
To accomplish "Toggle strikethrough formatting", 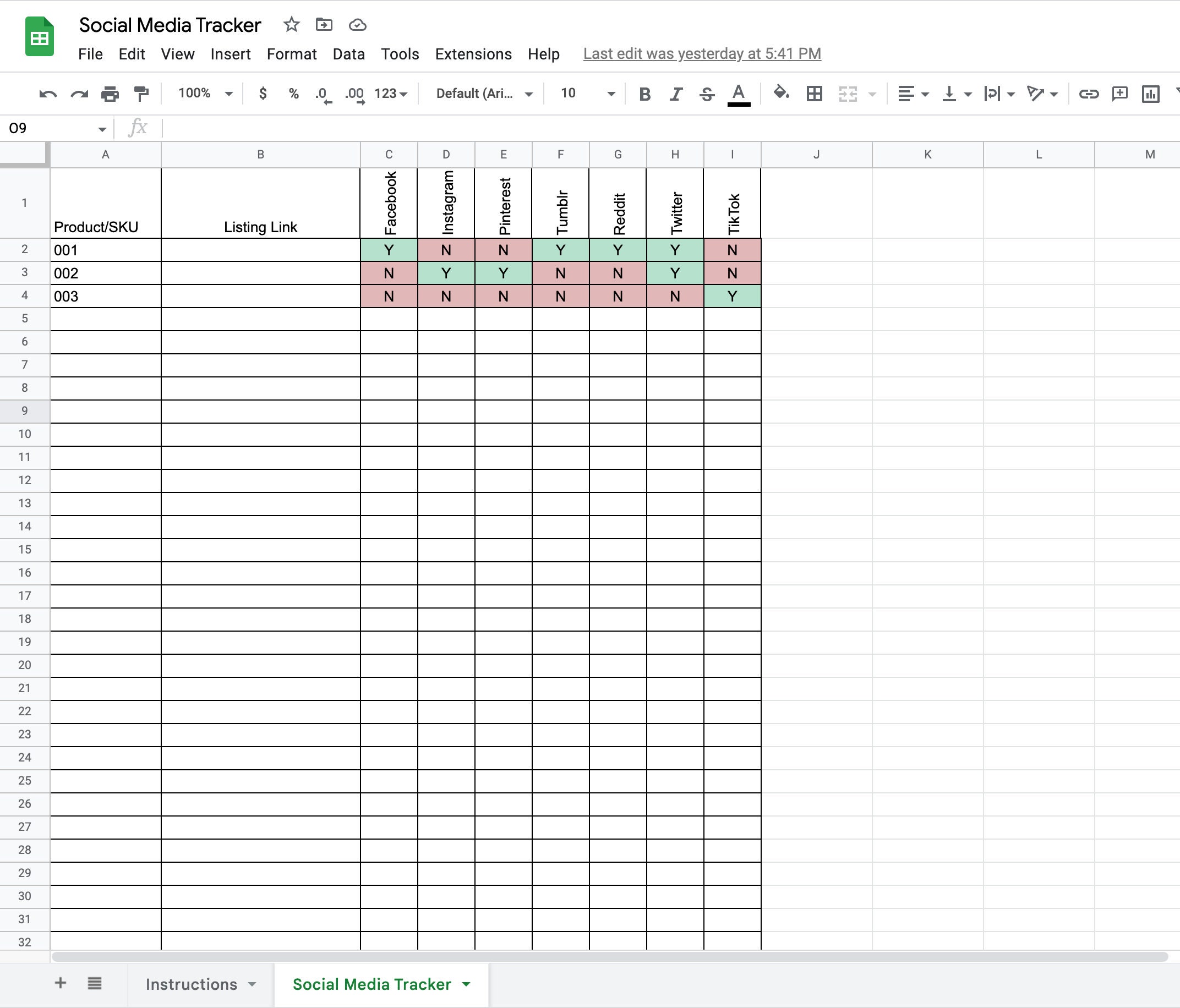I will [x=706, y=94].
